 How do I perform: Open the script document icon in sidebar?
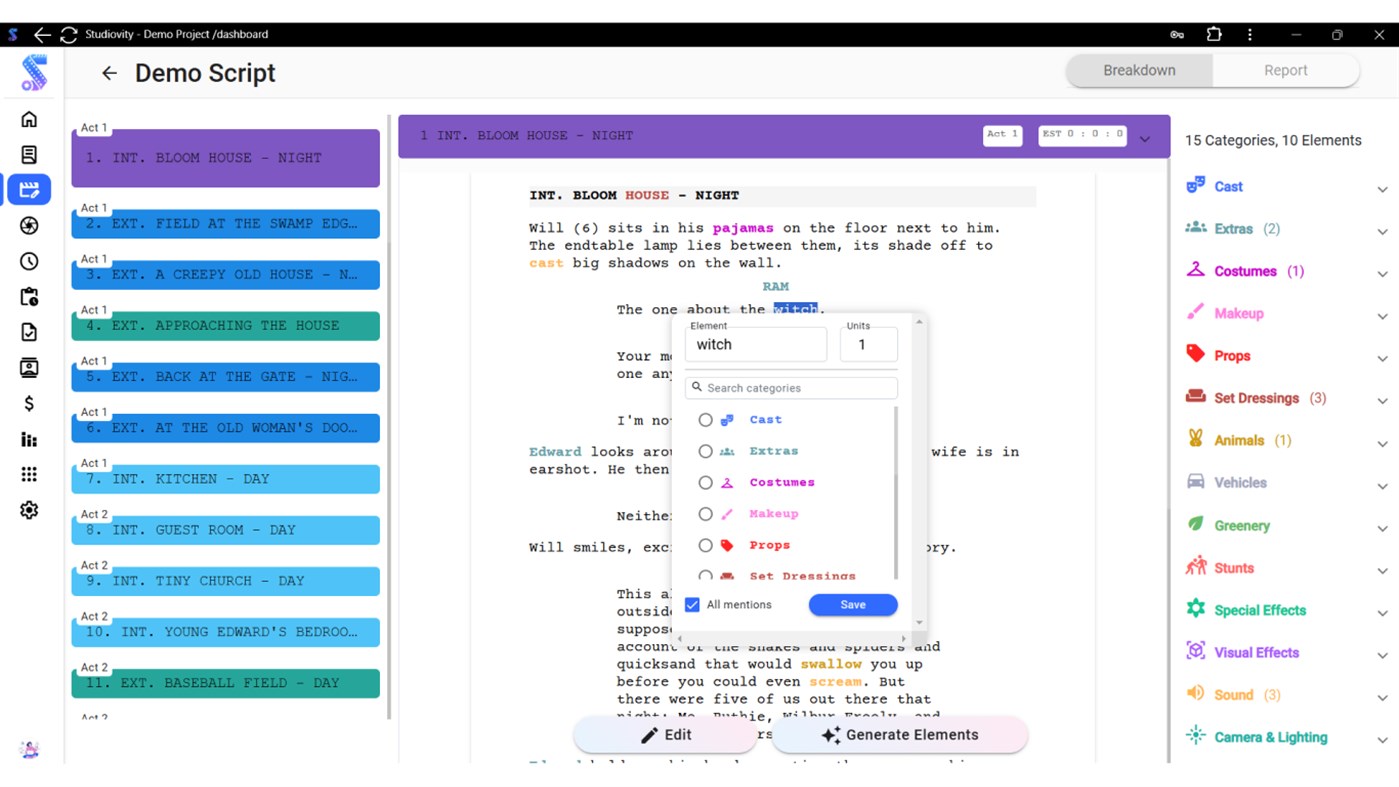tap(29, 154)
